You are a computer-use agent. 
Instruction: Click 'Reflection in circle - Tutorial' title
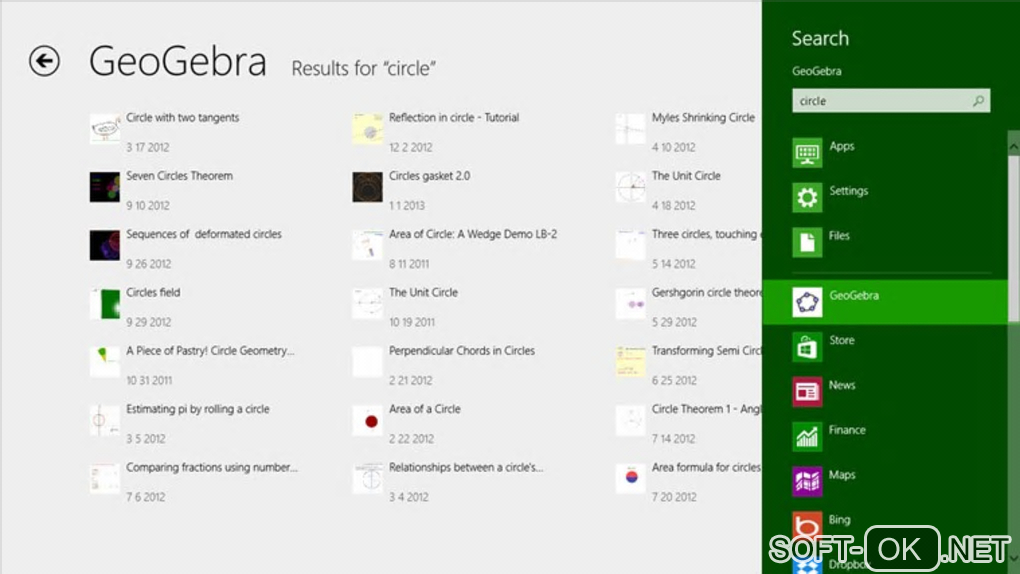point(454,118)
